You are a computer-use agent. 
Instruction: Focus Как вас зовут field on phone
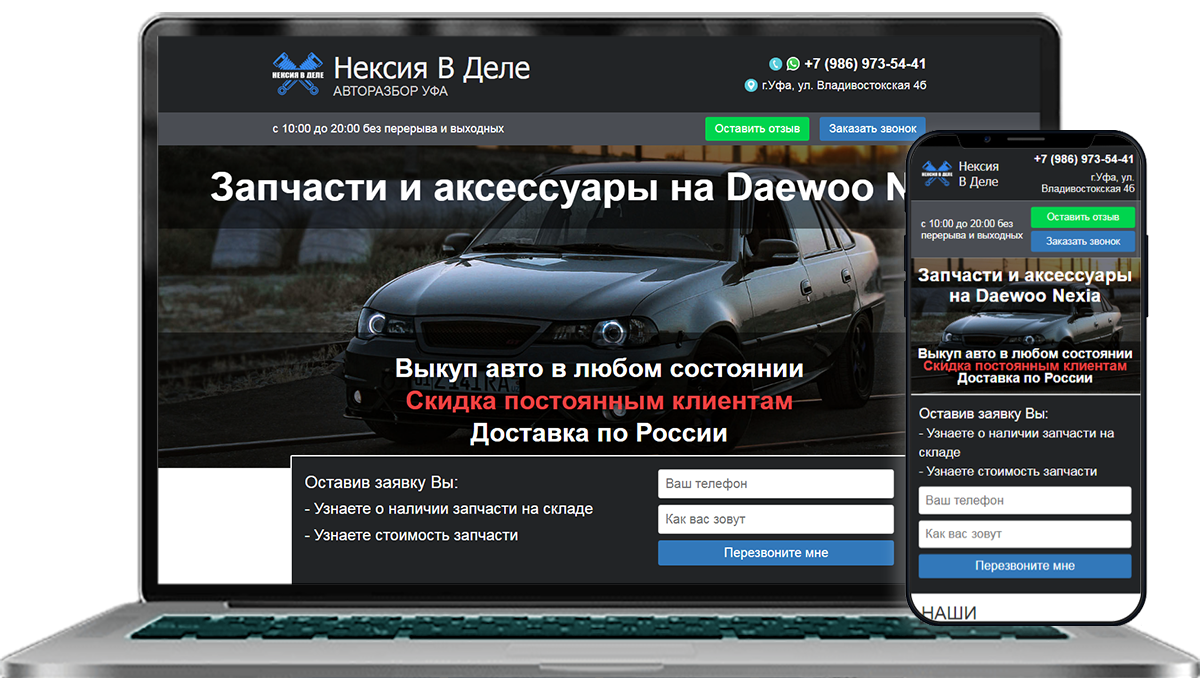coord(1025,534)
